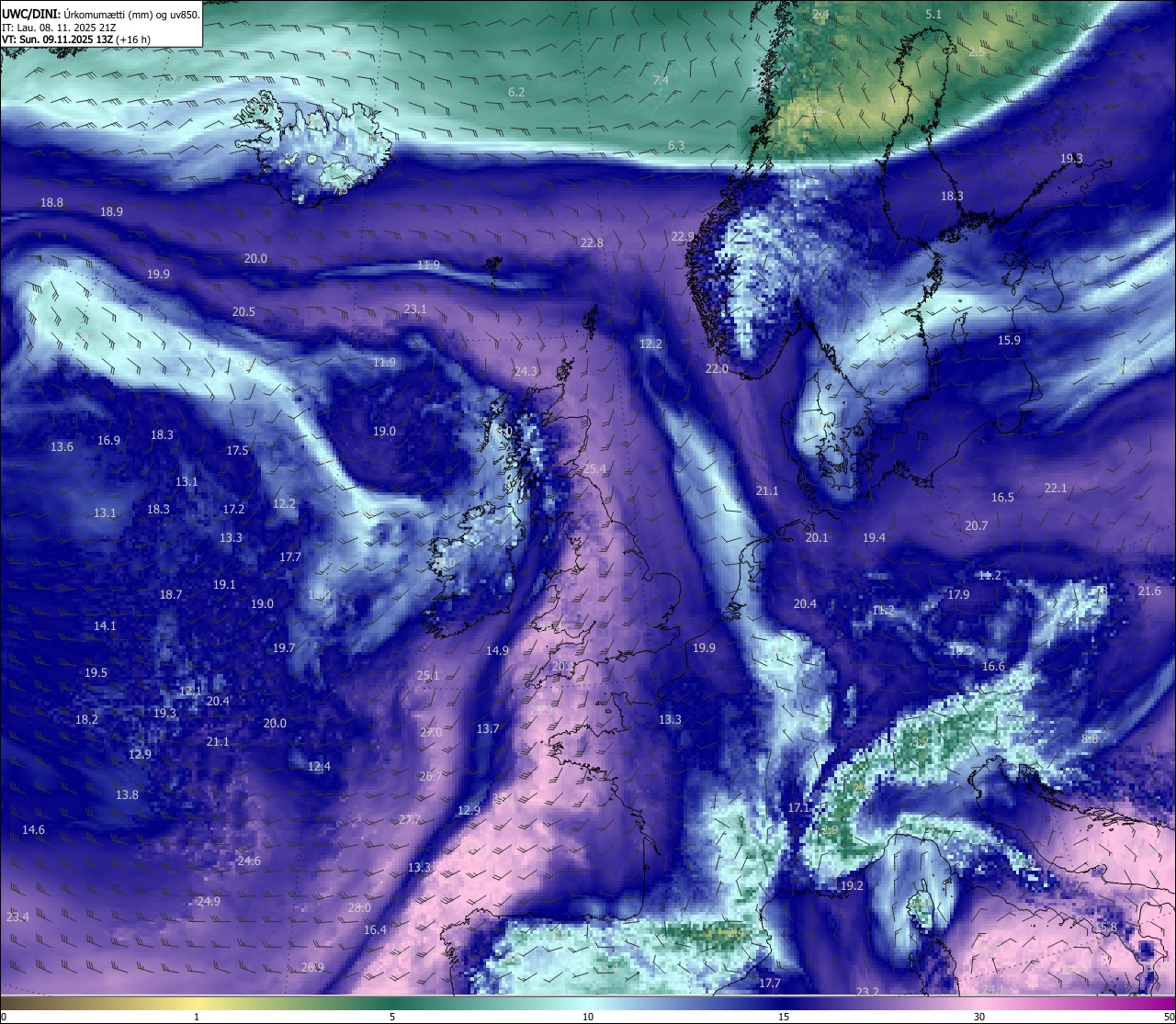
Task: Click the 19.5 value label
Action: click(96, 673)
